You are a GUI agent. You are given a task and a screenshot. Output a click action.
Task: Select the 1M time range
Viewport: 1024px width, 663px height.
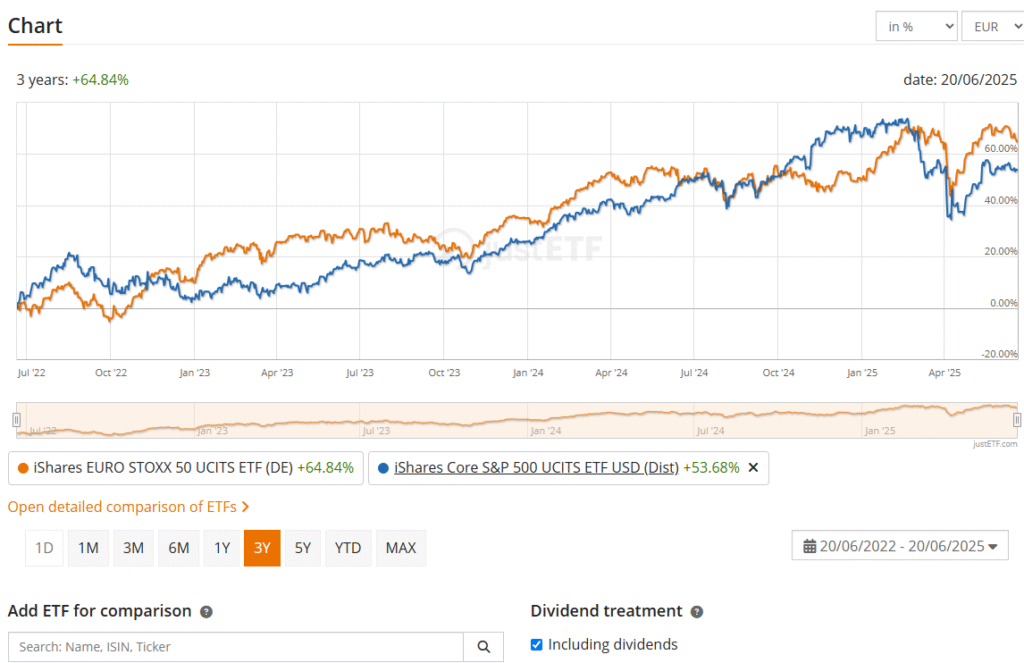pyautogui.click(x=88, y=548)
